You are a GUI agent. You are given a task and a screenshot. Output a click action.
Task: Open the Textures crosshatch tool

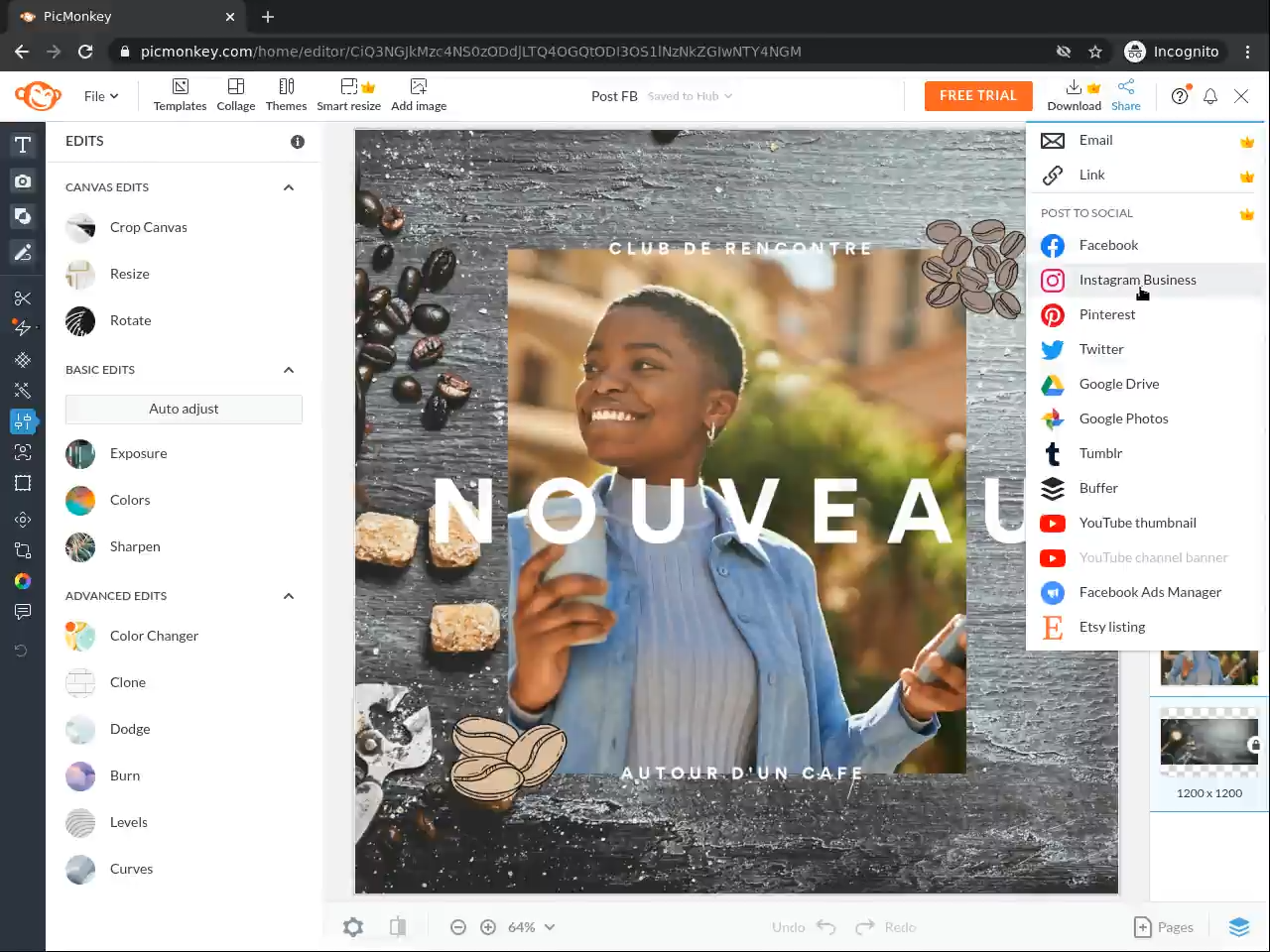(x=23, y=360)
